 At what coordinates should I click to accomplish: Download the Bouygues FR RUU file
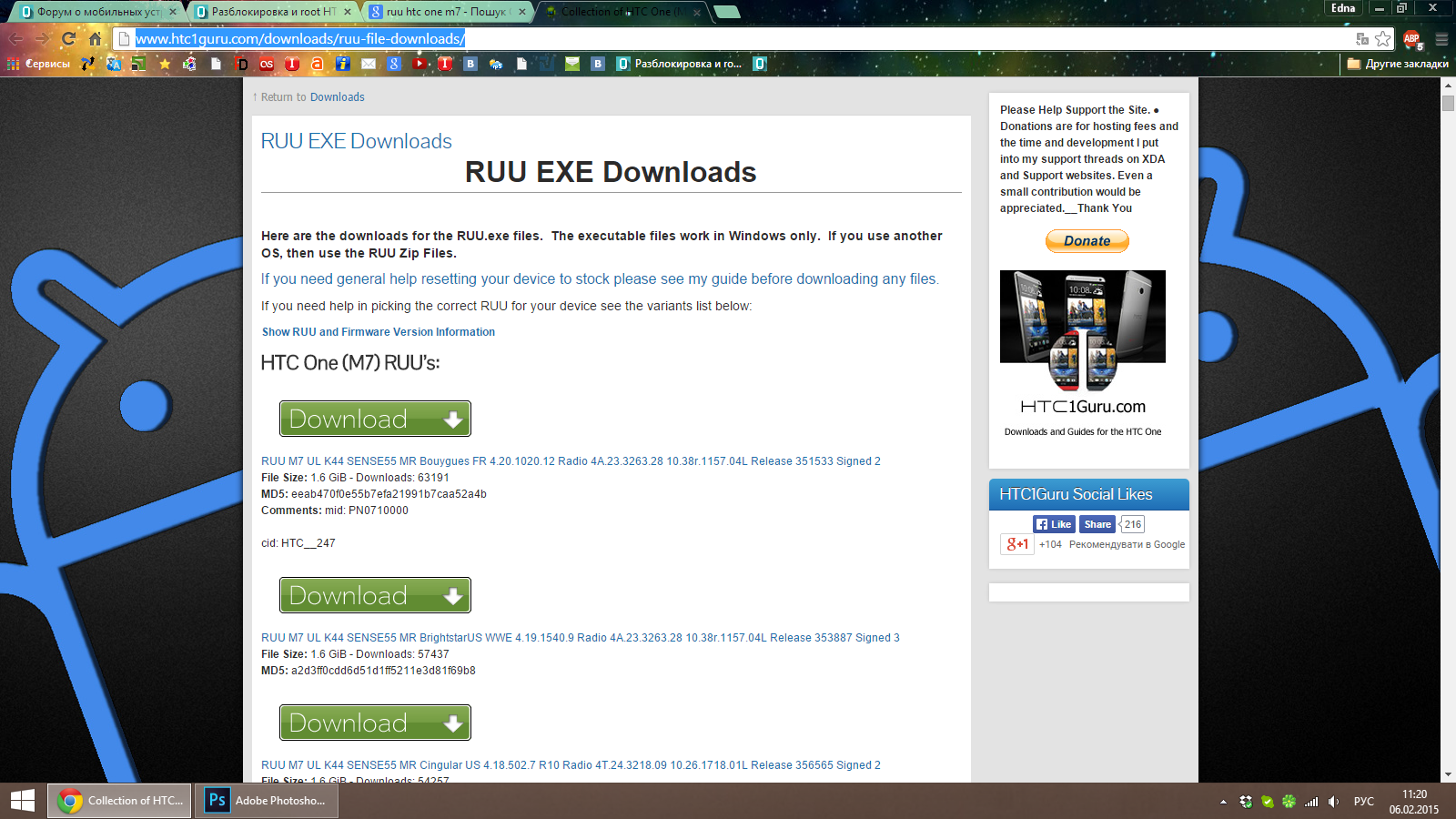point(375,419)
